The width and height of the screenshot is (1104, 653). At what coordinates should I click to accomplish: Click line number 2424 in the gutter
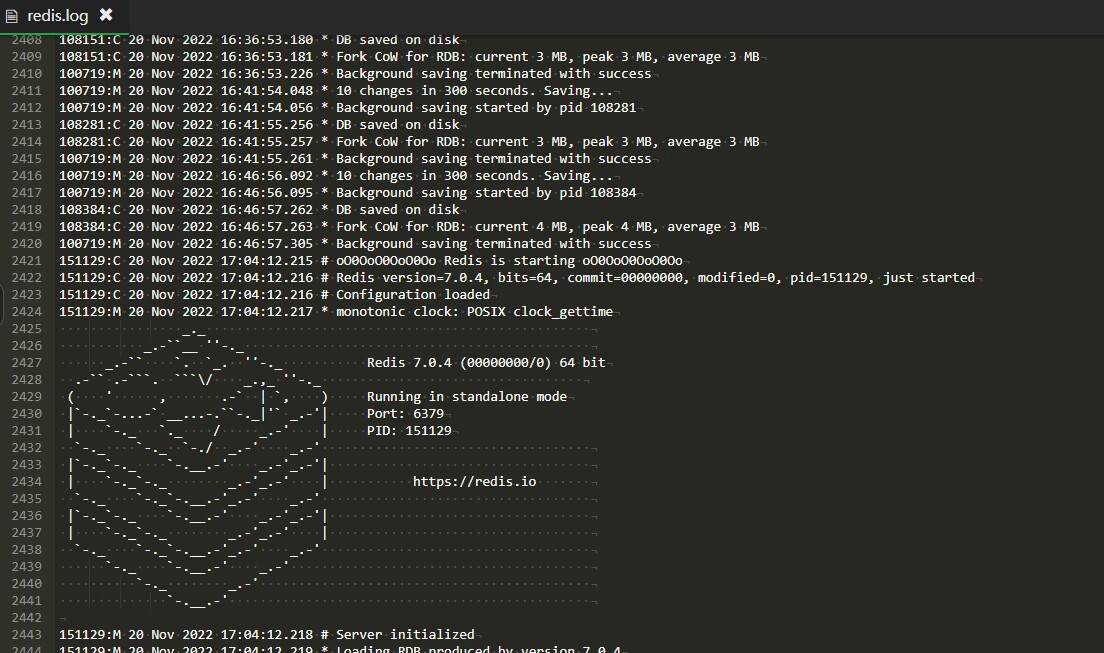pos(27,311)
